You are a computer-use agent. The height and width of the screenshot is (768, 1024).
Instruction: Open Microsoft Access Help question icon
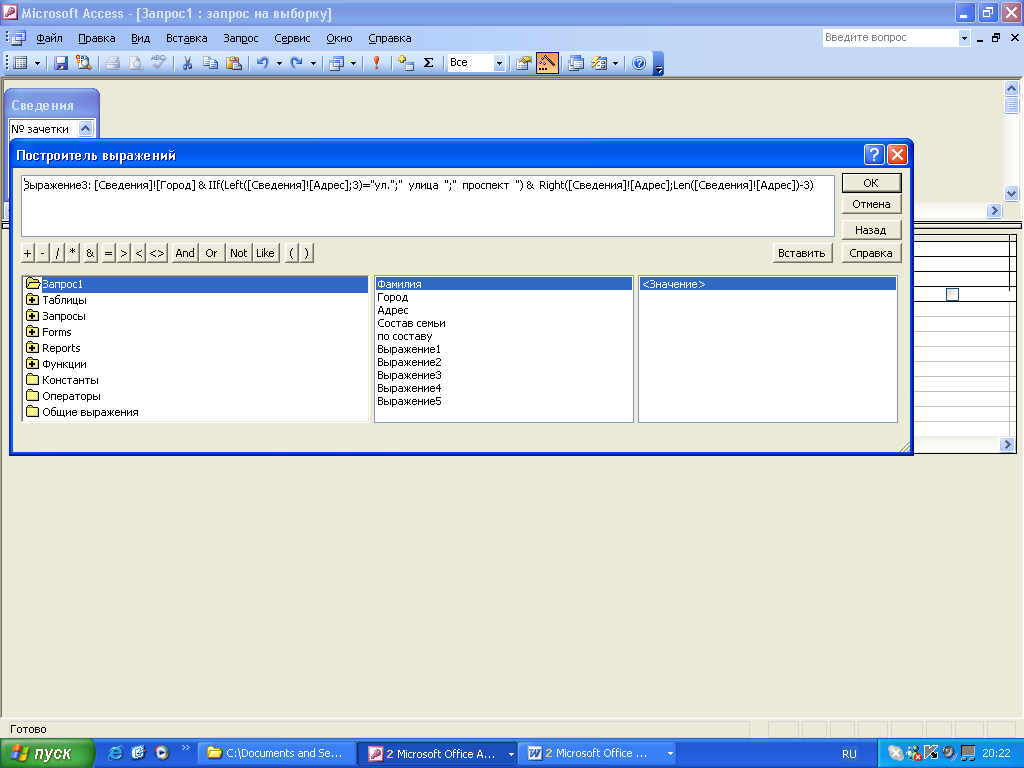[639, 63]
